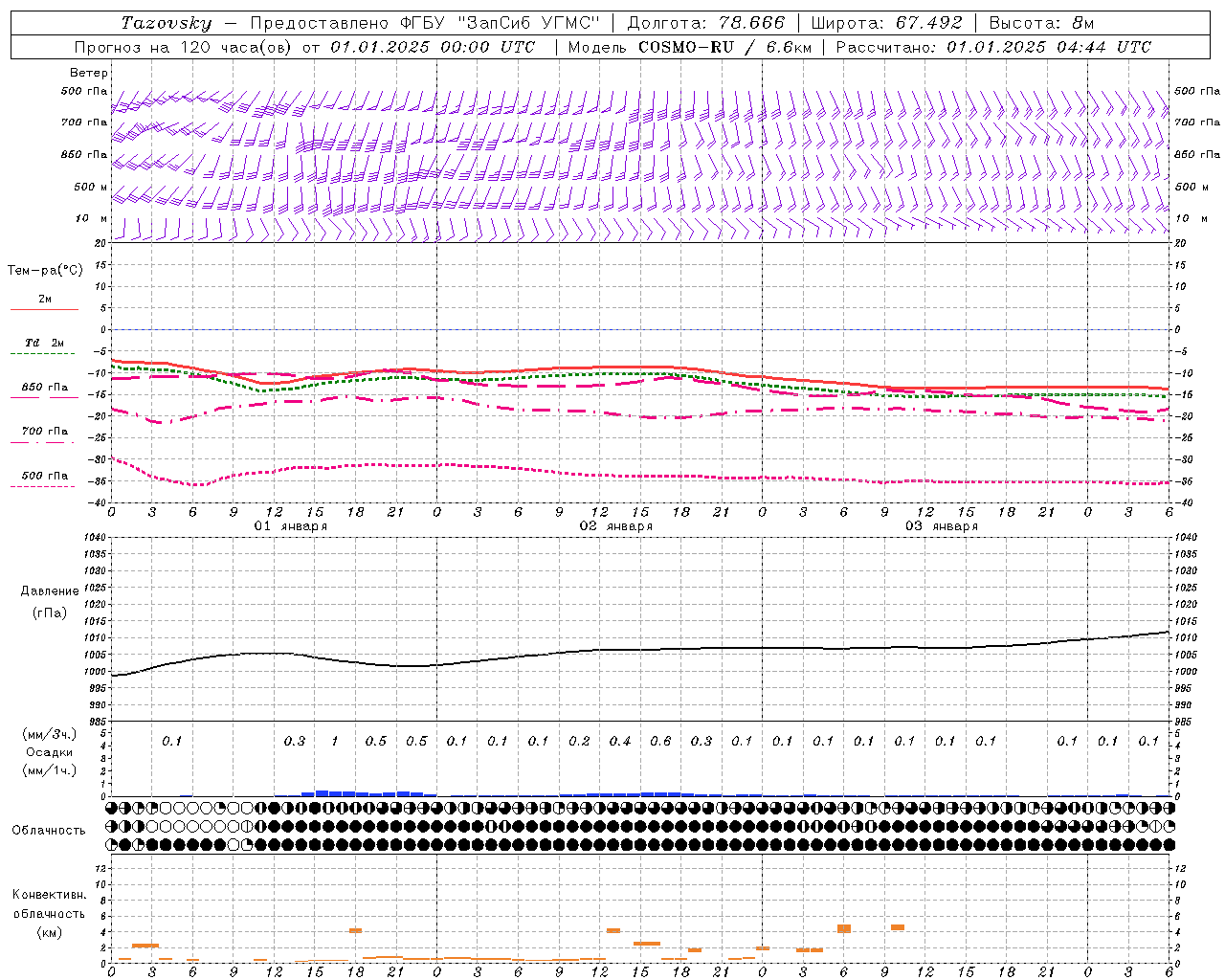Click the Осадки precipitation label

[x=49, y=752]
